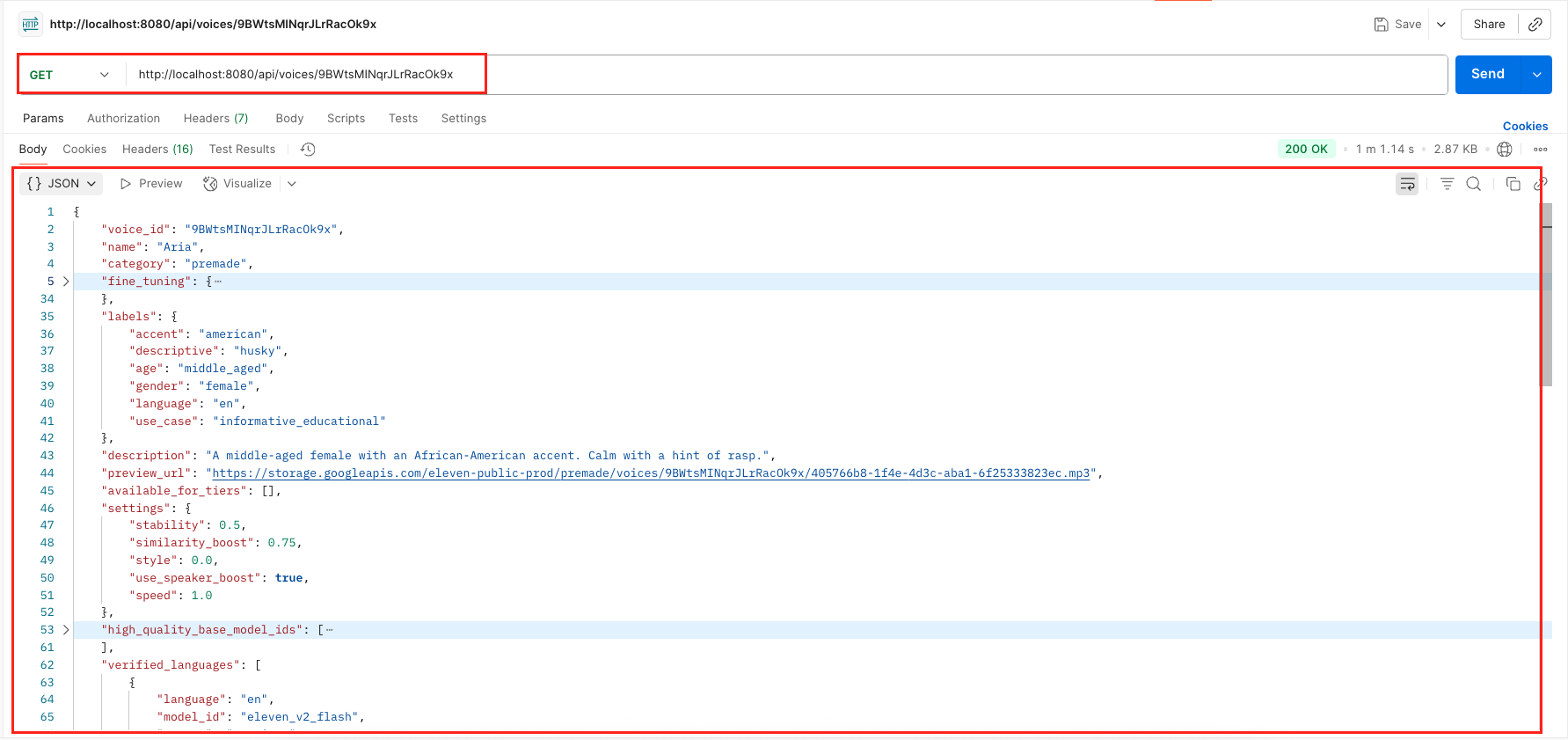Viewport: 1568px width, 740px height.
Task: Click the link icon at response toolbar
Action: [x=1540, y=183]
